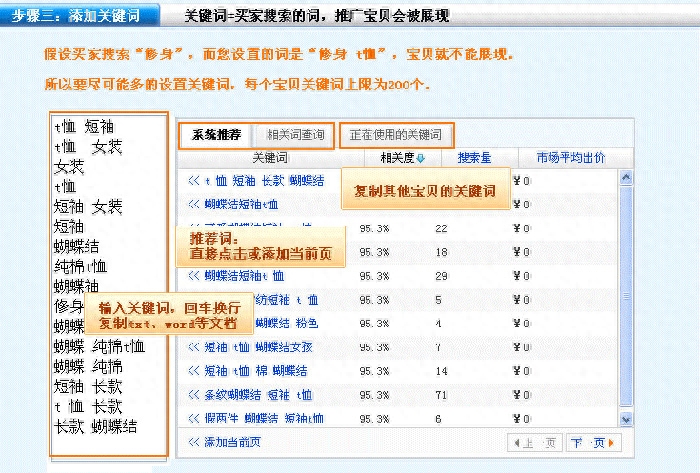Click the vertical scrollbar thumb of the keyword list
This screenshot has width=700, height=473.
626,296
